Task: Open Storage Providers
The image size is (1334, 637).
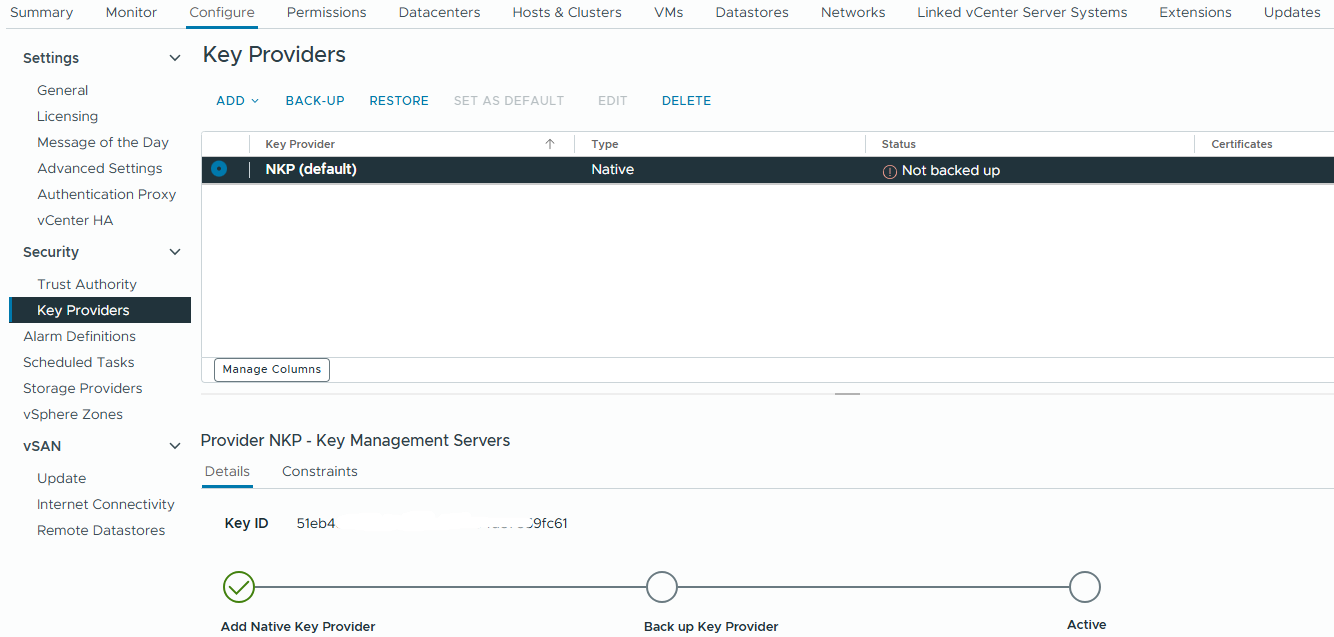Action: [x=83, y=388]
